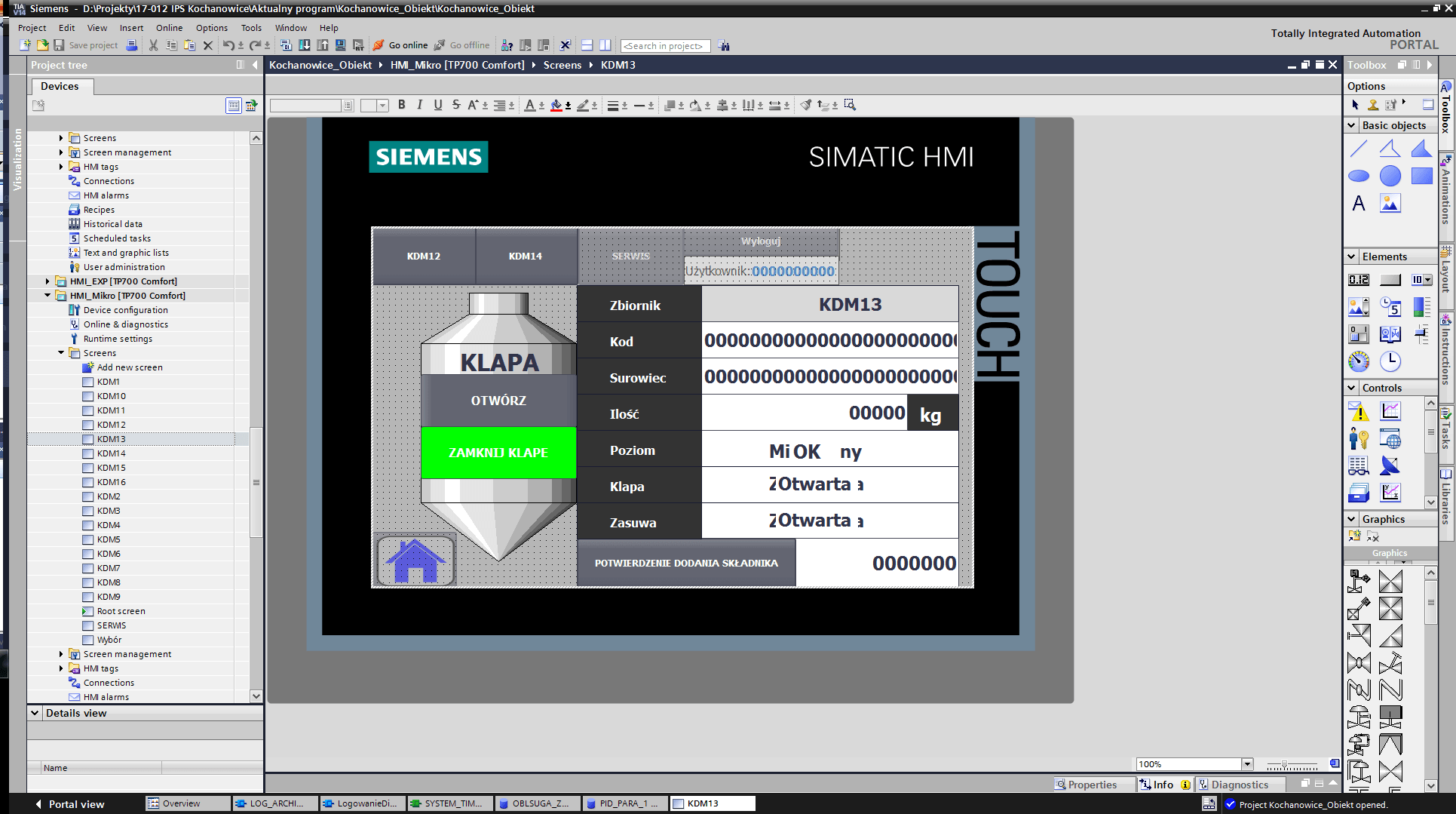Select the HTML browser control

click(1390, 438)
